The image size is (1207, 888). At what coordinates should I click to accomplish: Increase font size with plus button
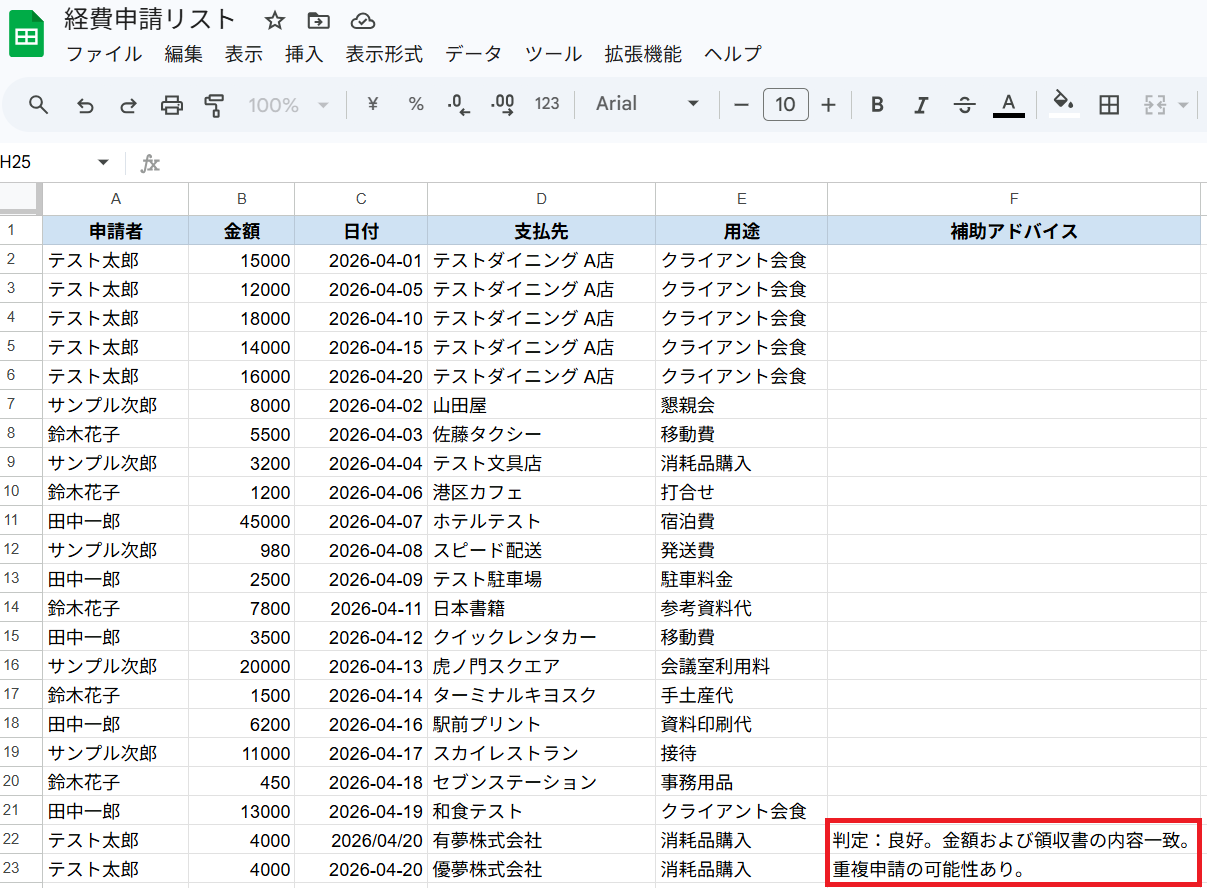828,104
